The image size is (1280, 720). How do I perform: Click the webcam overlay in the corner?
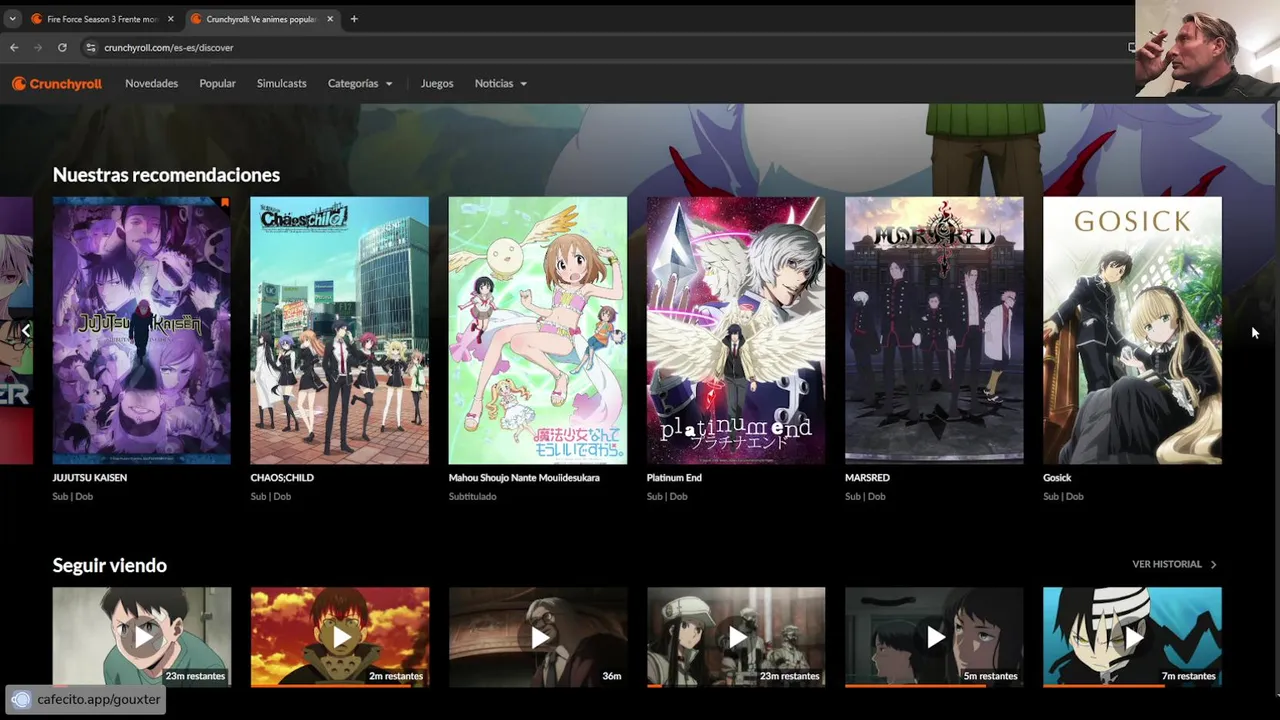pyautogui.click(x=1207, y=49)
